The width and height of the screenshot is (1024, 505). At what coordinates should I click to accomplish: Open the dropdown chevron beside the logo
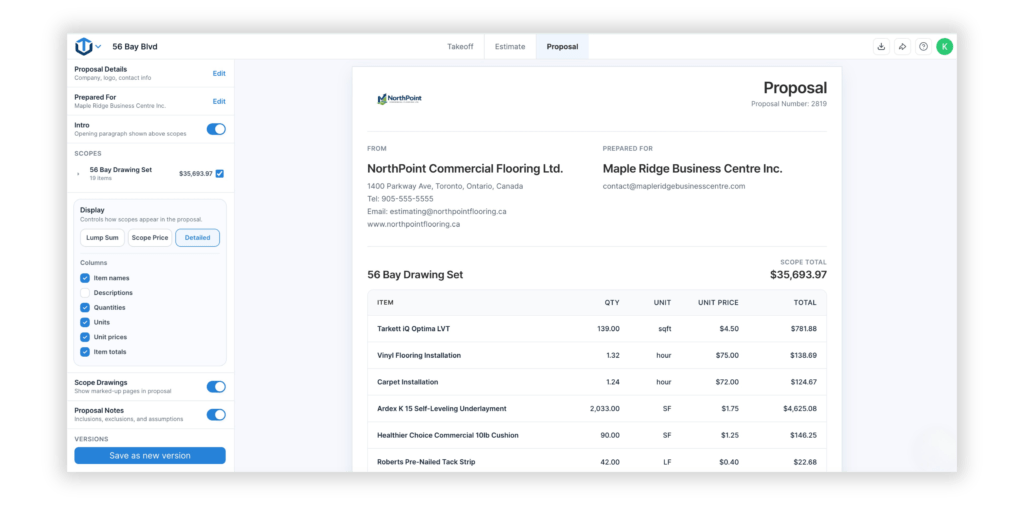98,47
